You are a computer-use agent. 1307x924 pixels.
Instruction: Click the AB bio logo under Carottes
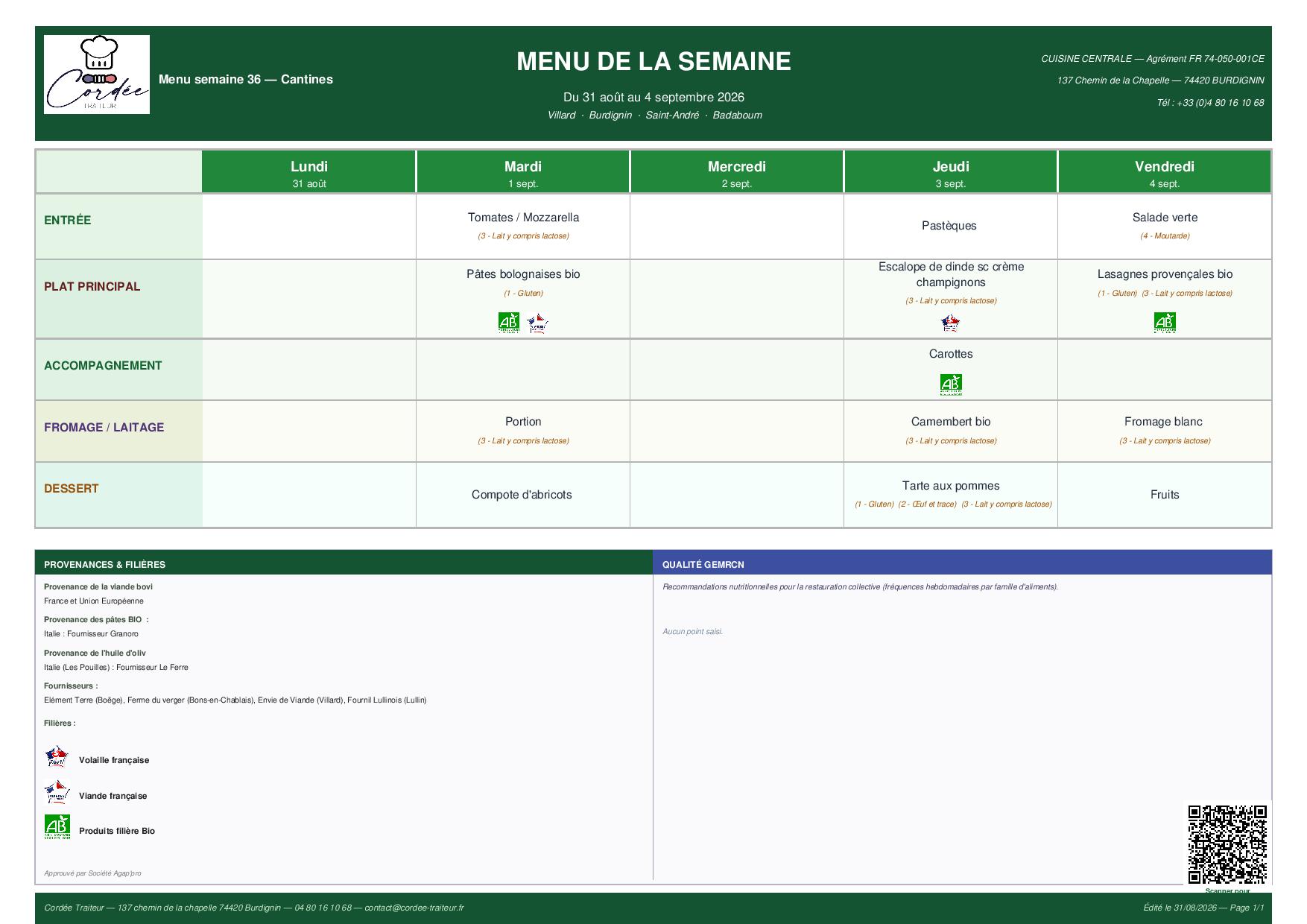(951, 385)
